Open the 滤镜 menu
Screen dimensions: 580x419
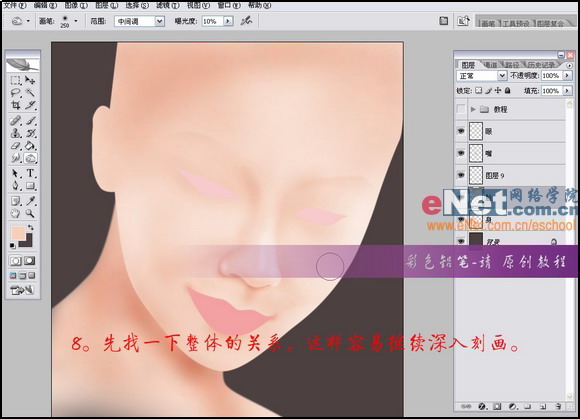167,5
